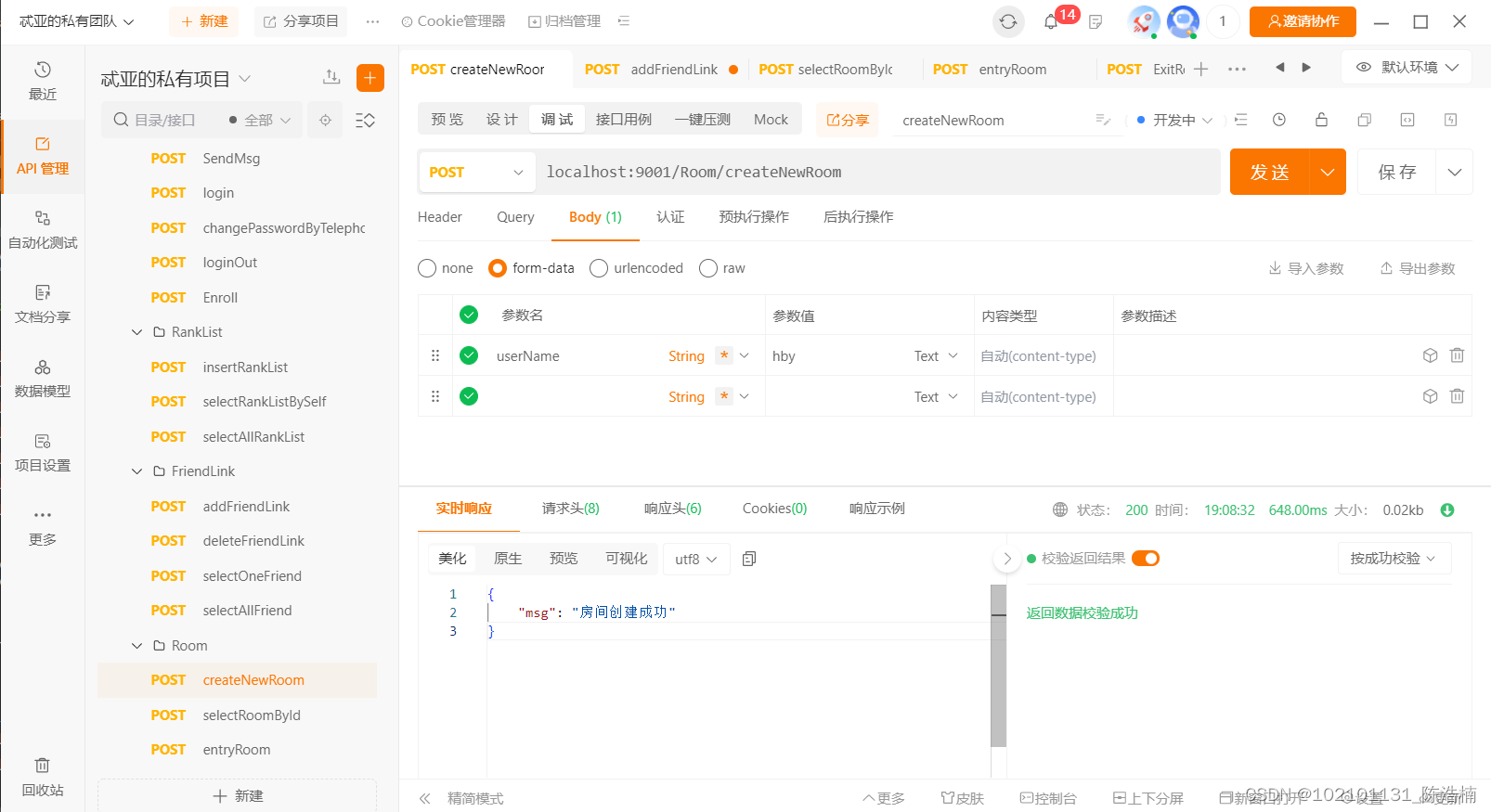Switch to the Header tab
This screenshot has width=1491, height=812.
click(x=440, y=216)
